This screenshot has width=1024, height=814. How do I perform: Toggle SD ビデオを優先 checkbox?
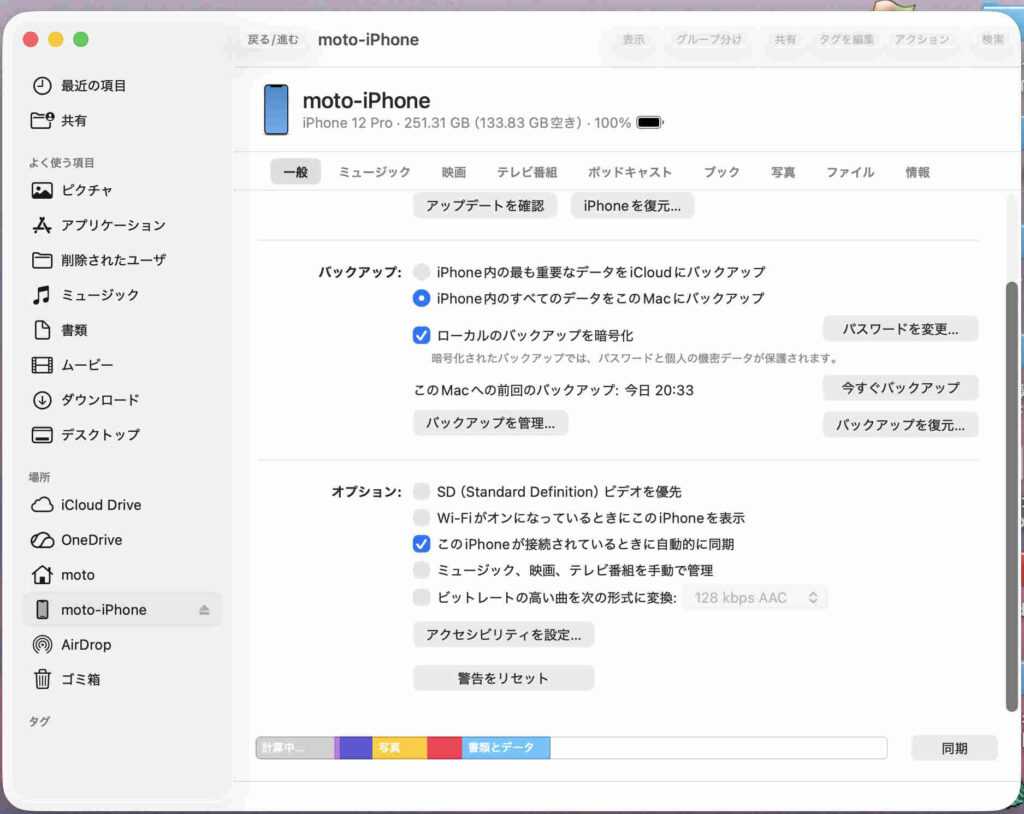[422, 492]
